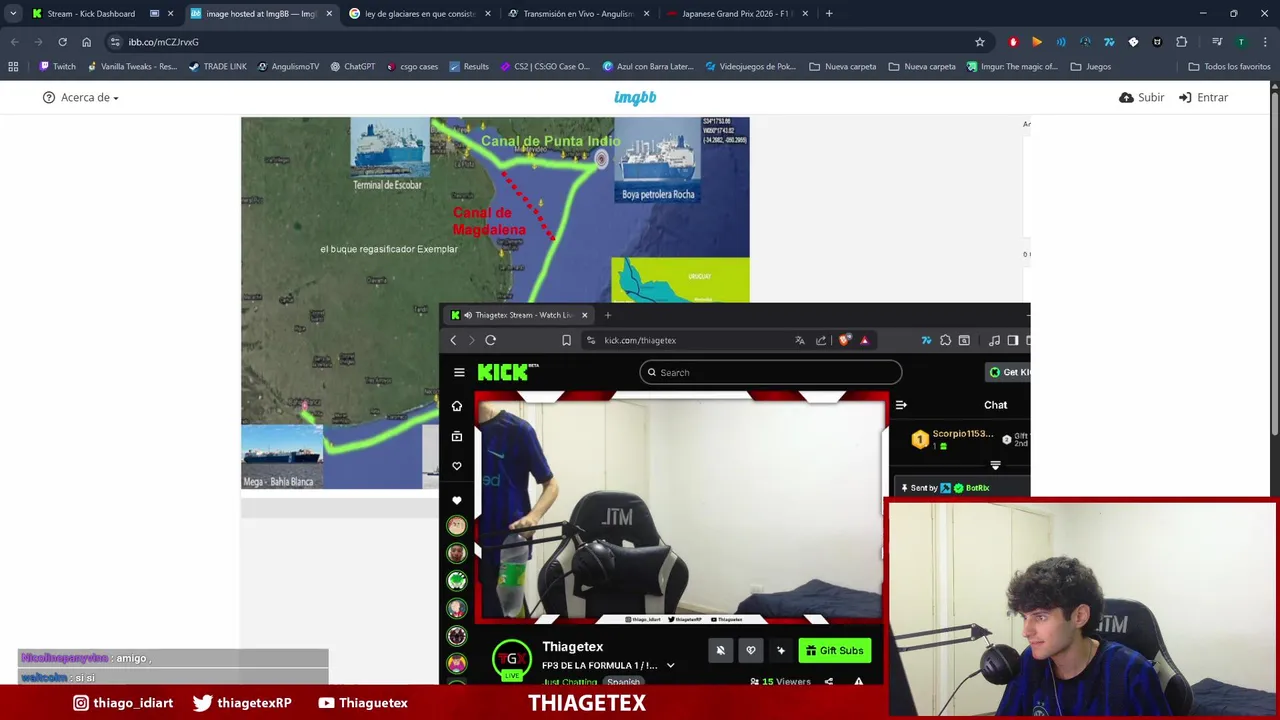Image resolution: width=1280 pixels, height=720 pixels.
Task: Go to Chrome home page icon
Action: pyautogui.click(x=87, y=42)
